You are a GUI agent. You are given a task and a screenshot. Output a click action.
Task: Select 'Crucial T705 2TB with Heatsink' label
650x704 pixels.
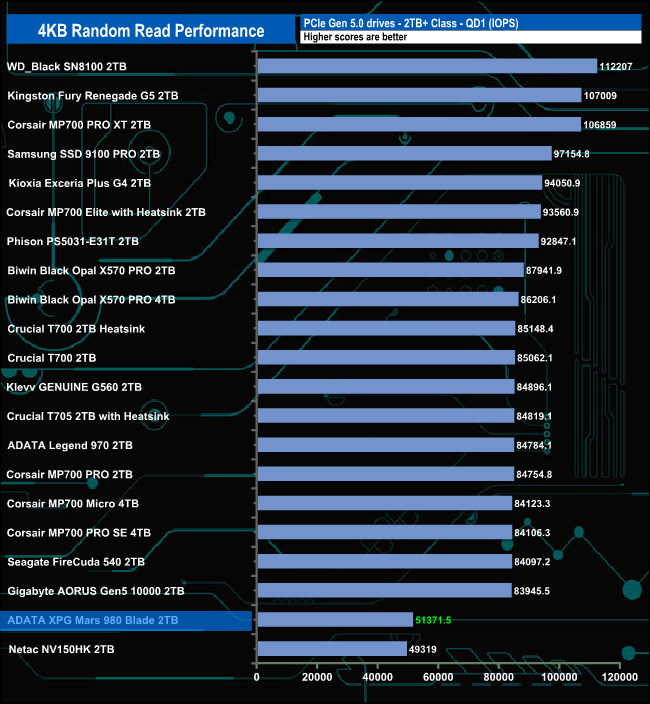point(88,416)
